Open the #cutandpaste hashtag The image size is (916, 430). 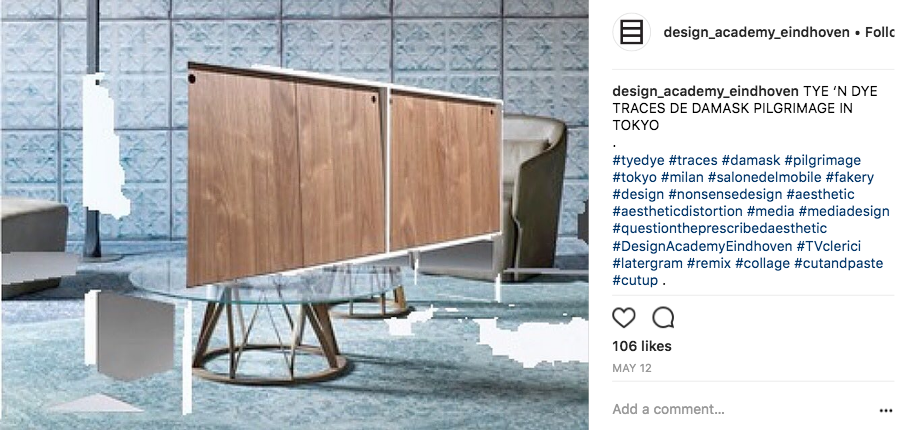pos(838,263)
